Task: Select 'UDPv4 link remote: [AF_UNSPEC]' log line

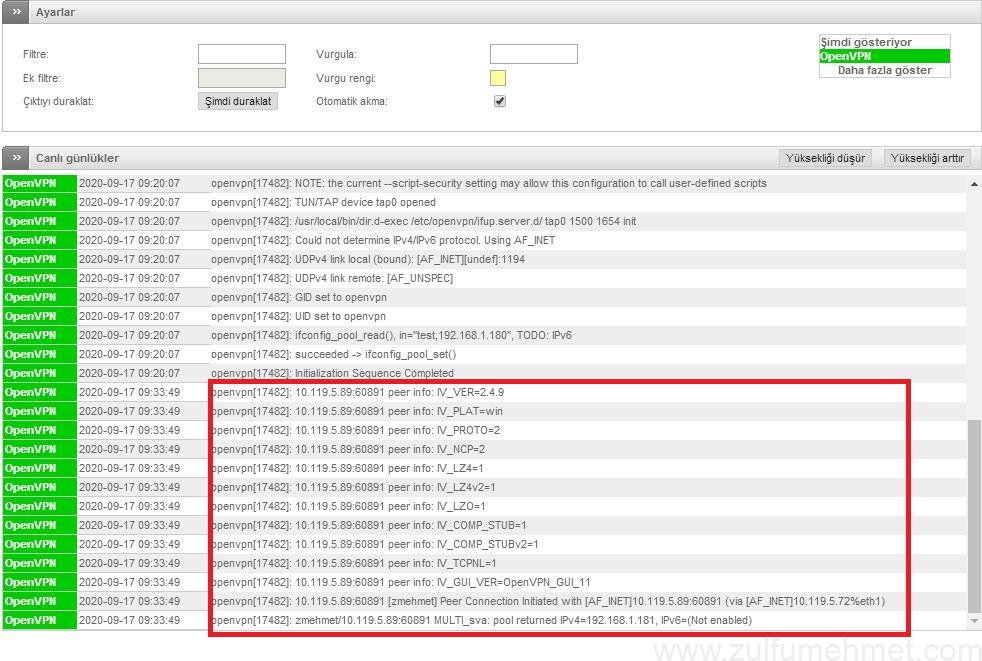Action: pos(483,278)
